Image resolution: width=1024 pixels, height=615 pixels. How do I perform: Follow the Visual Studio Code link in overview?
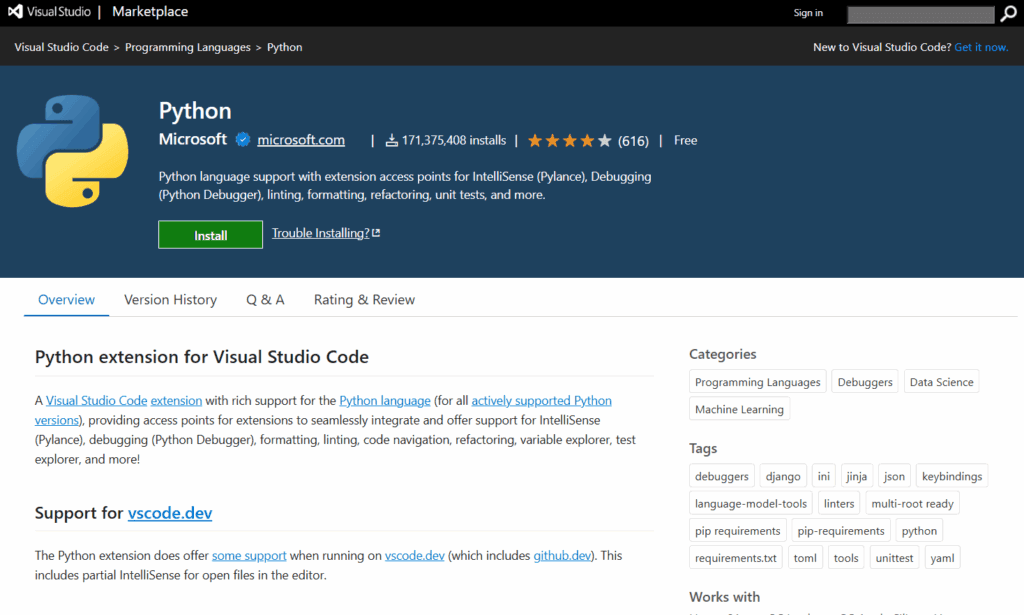point(97,400)
